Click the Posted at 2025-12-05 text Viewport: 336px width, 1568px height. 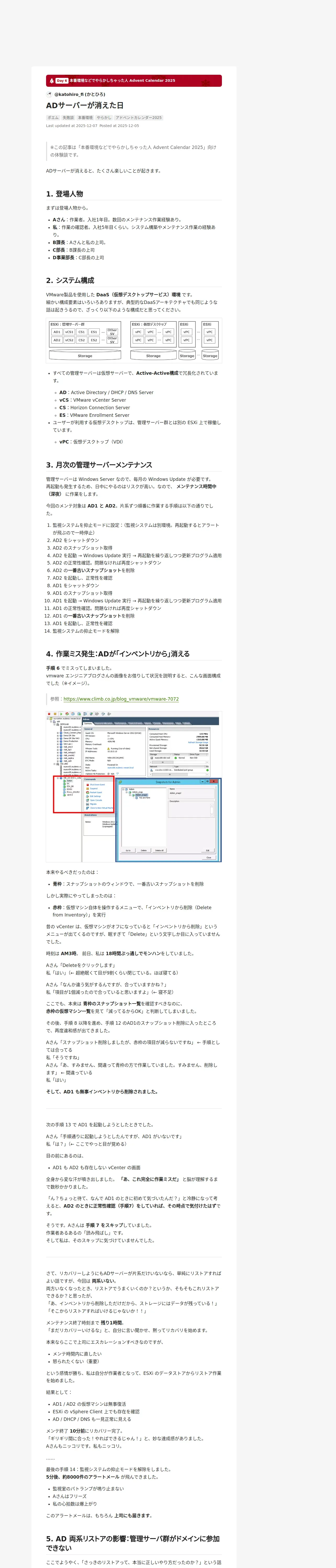119,126
